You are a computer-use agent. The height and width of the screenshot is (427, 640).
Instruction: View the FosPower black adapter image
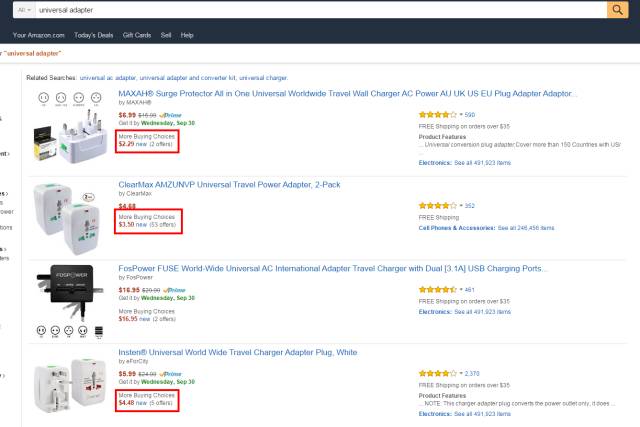click(68, 301)
